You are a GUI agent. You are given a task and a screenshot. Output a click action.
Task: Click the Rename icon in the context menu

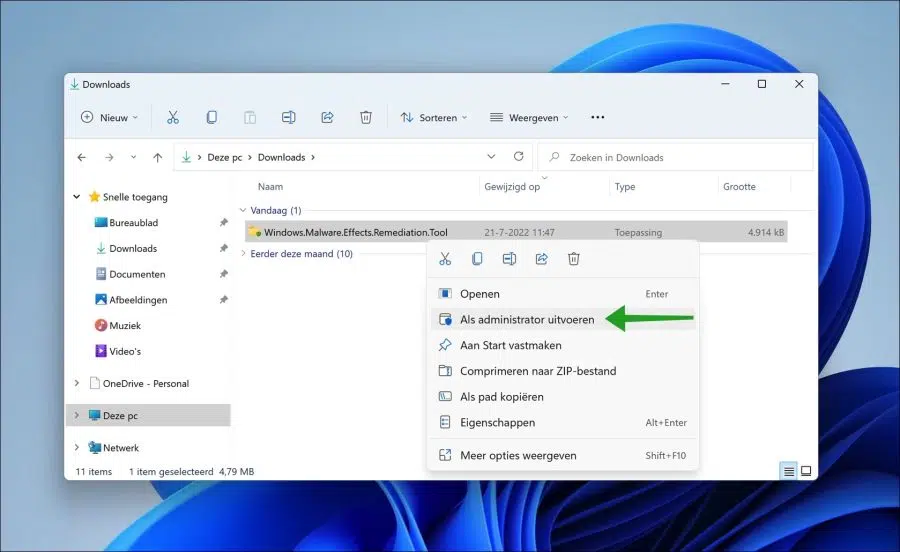509,259
